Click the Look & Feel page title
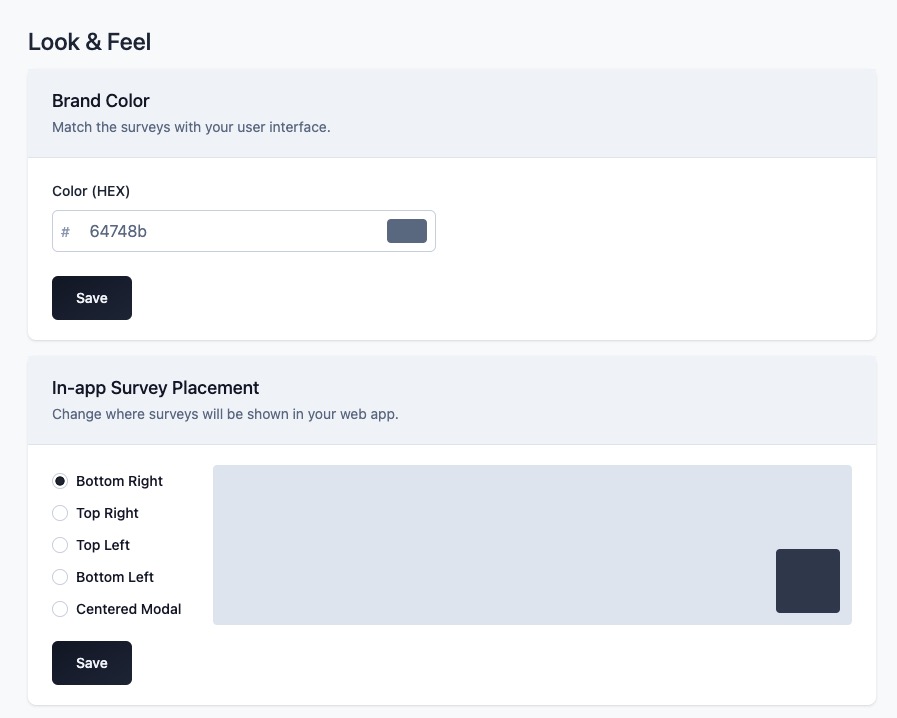Screen dimensions: 897x718 pyautogui.click(x=89, y=42)
